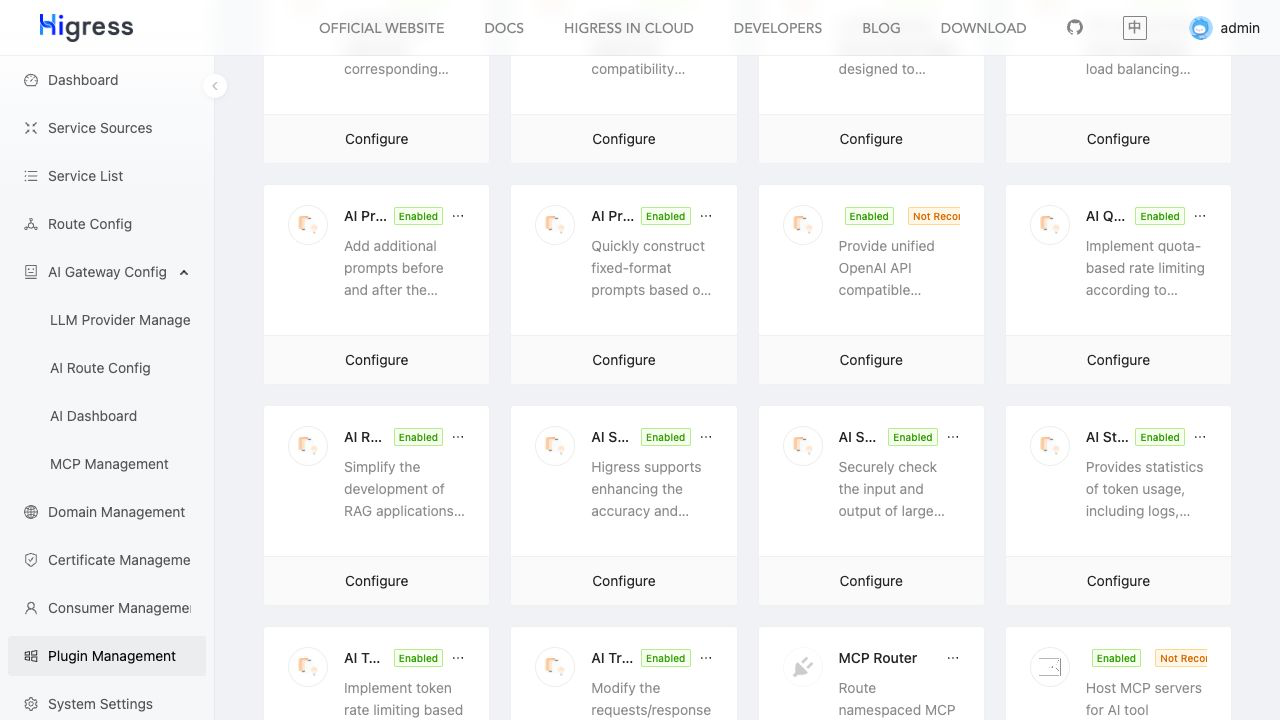Go to the BLOG link
This screenshot has height=720, width=1280.
point(881,28)
